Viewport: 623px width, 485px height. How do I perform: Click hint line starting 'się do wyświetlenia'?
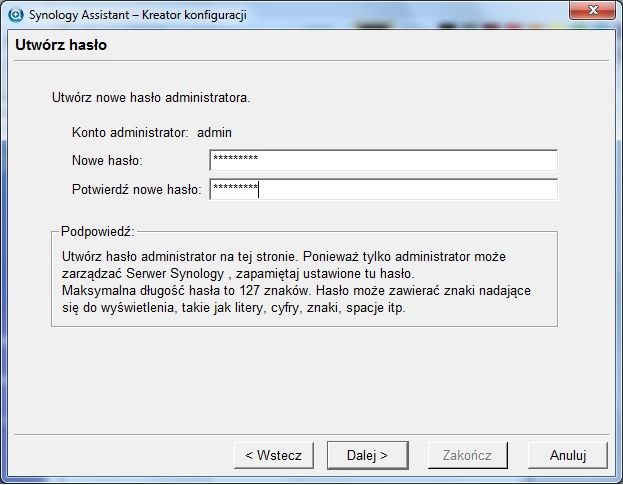[x=234, y=308]
